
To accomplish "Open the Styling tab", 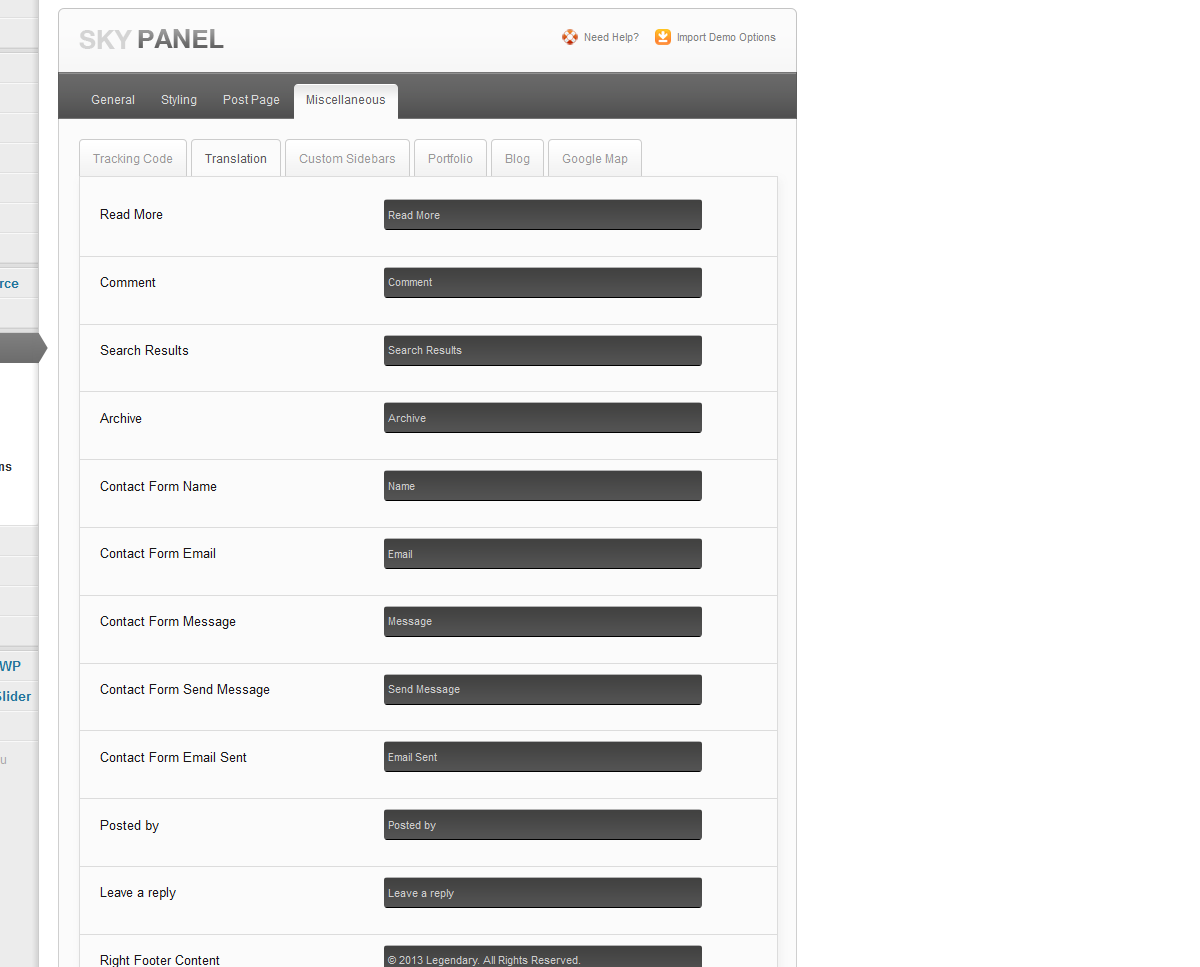I will tap(179, 100).
